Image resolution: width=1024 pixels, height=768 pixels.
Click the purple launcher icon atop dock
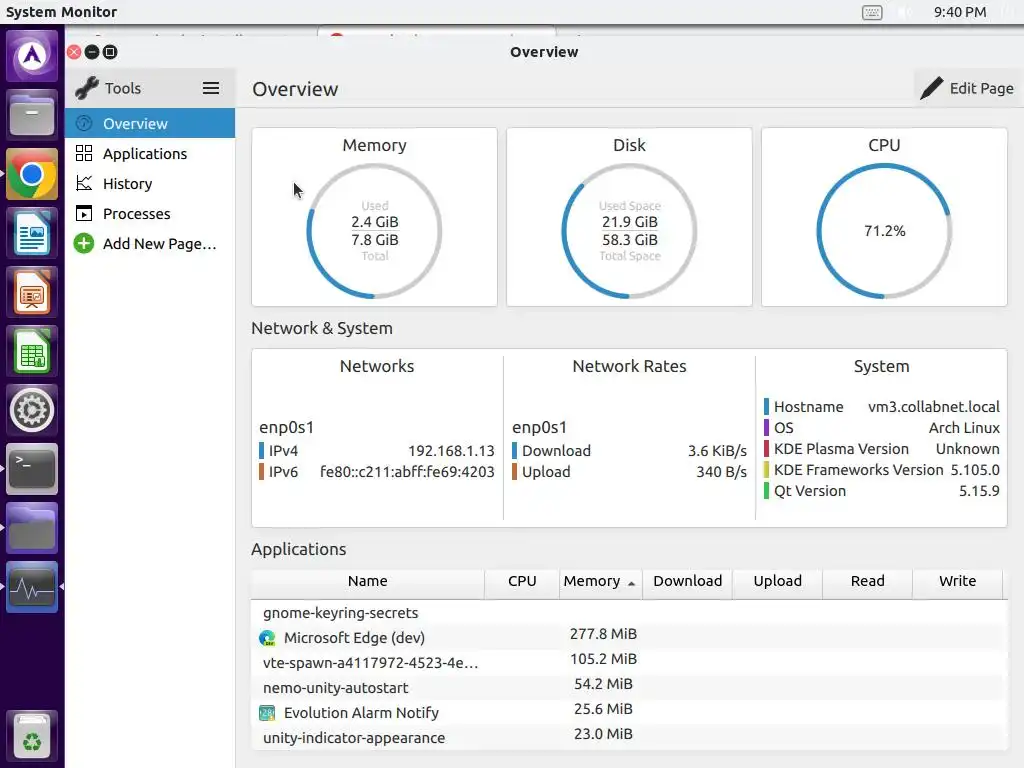pyautogui.click(x=31, y=56)
